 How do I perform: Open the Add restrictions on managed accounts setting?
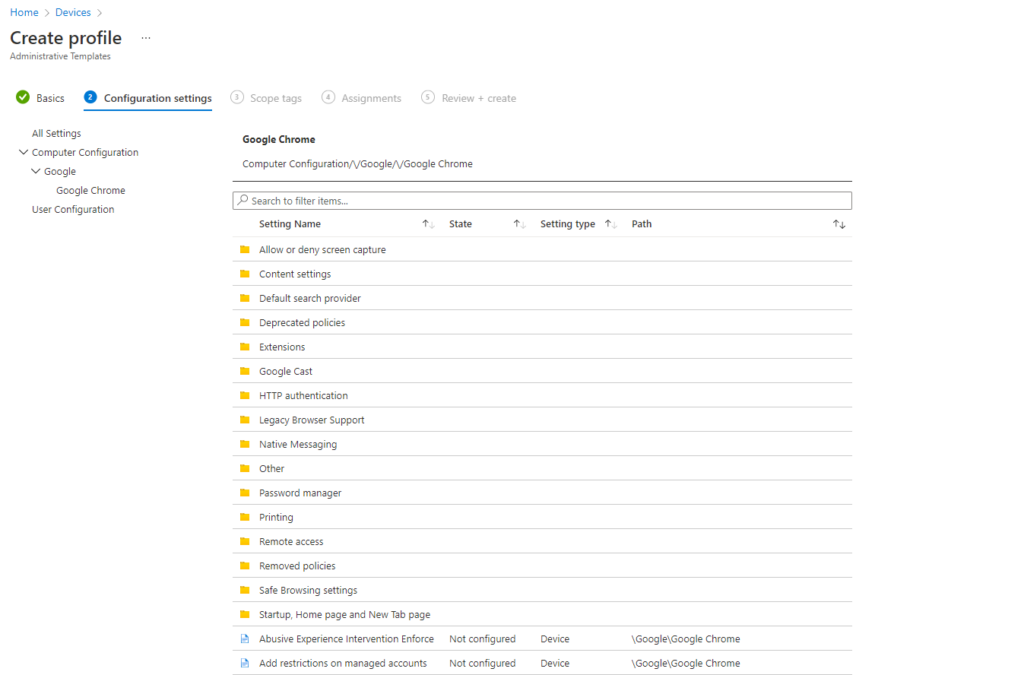[343, 663]
